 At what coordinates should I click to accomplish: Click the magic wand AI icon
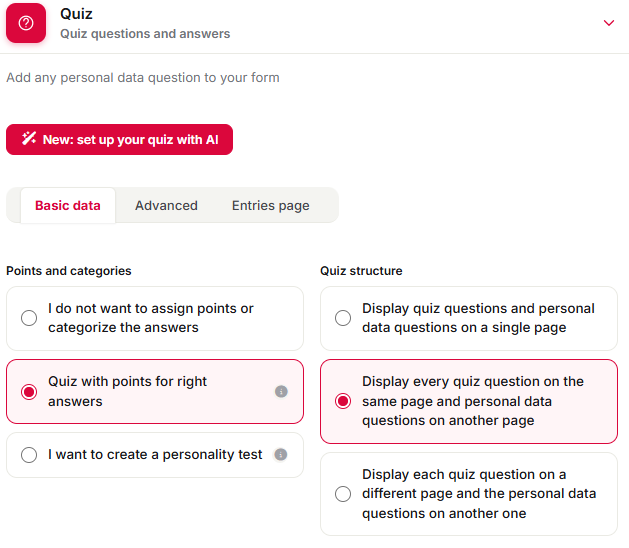coord(29,138)
